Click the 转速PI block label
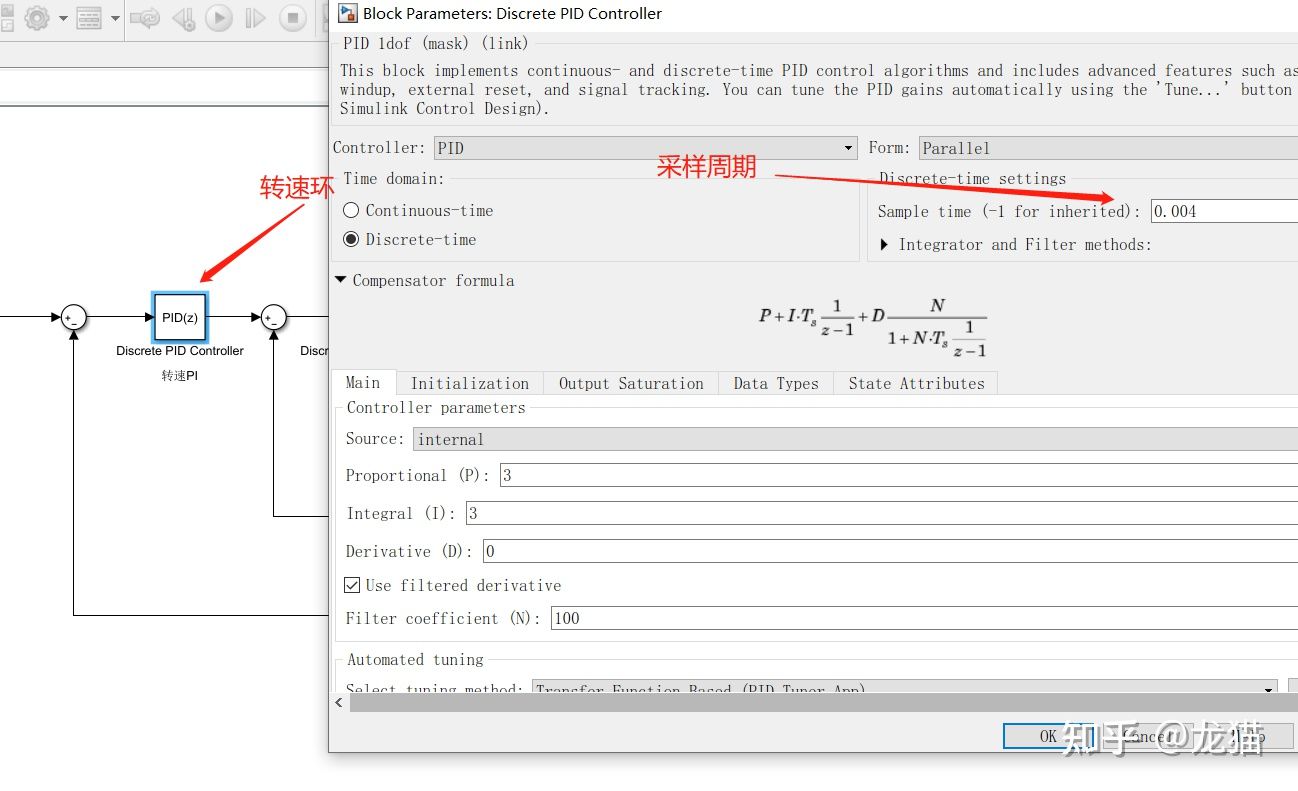This screenshot has height=791, width=1298. (180, 376)
